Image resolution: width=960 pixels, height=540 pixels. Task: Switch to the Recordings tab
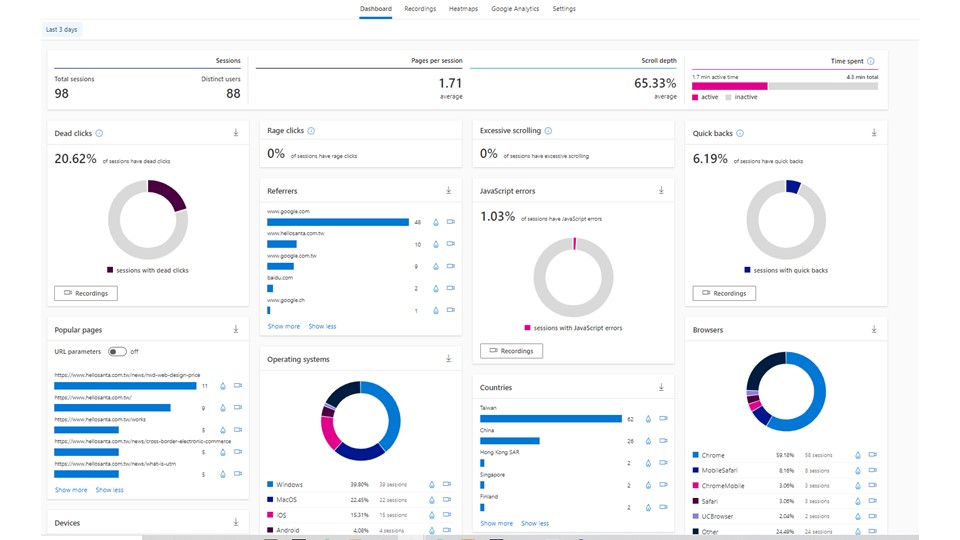point(420,9)
